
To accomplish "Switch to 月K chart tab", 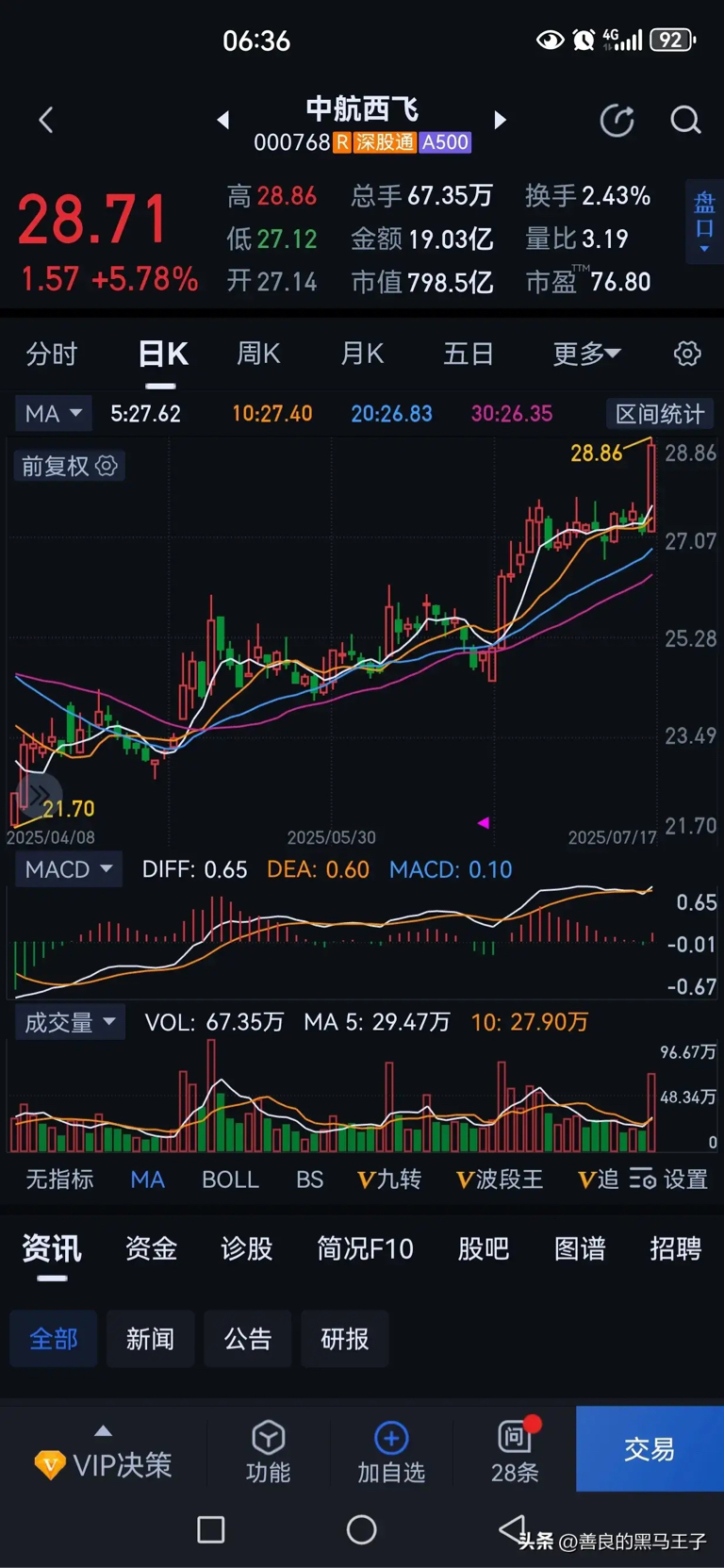I will coord(362,354).
